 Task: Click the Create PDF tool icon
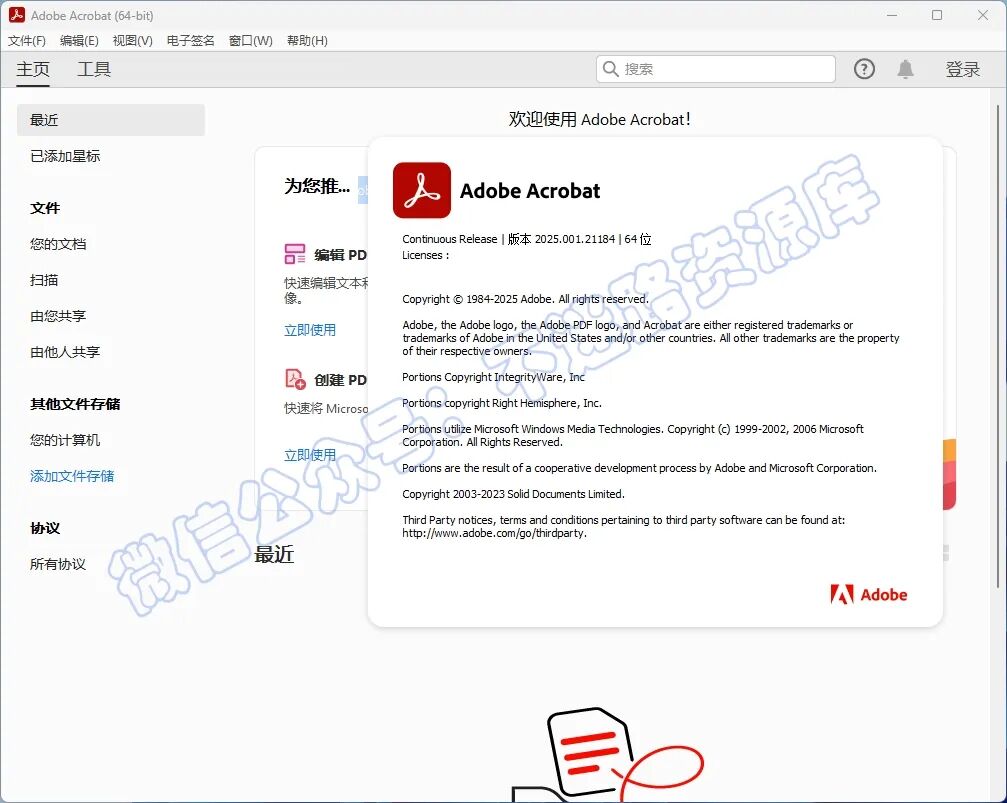pyautogui.click(x=295, y=379)
